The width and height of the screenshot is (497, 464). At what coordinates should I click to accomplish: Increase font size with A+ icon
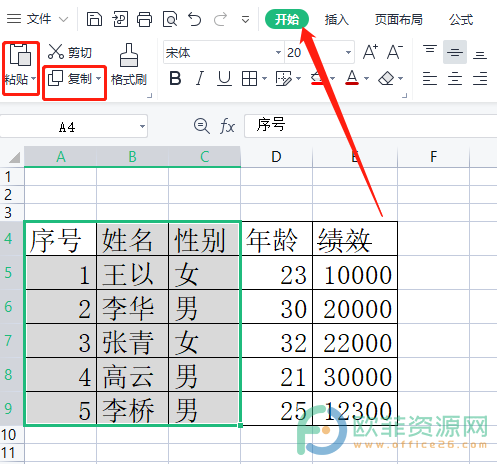370,52
